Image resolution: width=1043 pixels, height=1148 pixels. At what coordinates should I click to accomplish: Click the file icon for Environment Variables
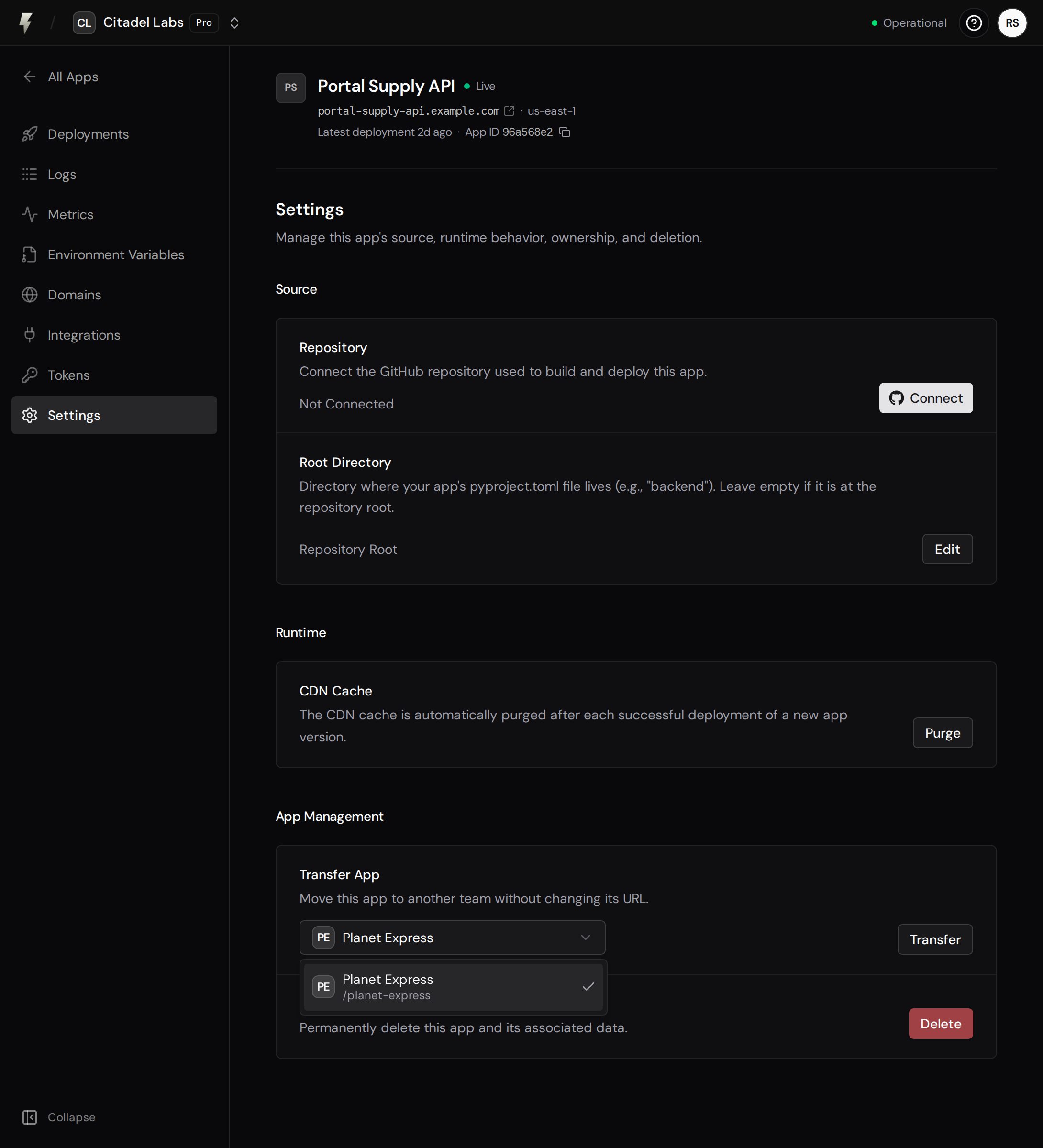coord(30,254)
